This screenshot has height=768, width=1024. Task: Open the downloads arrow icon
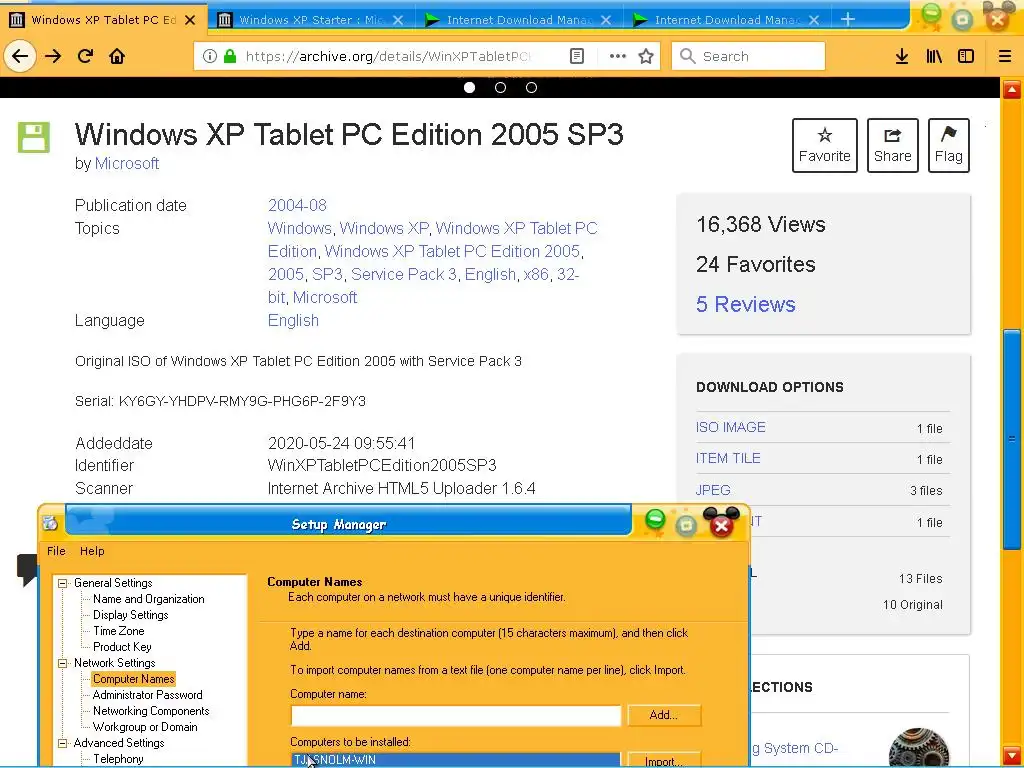coord(902,56)
